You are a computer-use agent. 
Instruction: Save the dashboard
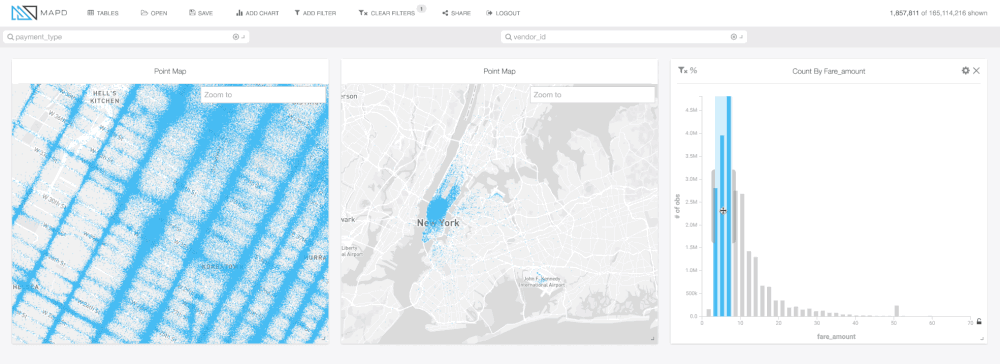coord(201,13)
